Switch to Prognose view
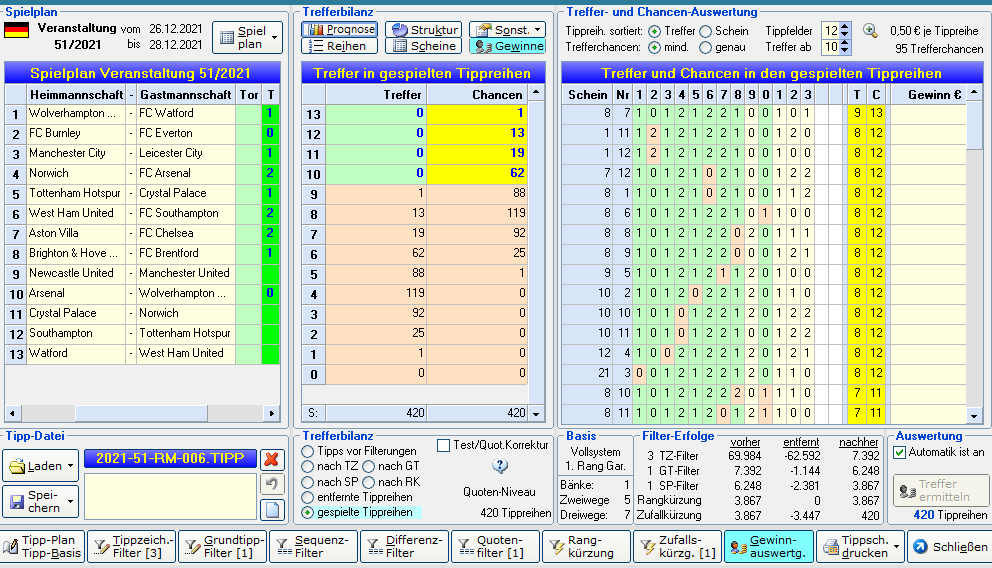 340,29
